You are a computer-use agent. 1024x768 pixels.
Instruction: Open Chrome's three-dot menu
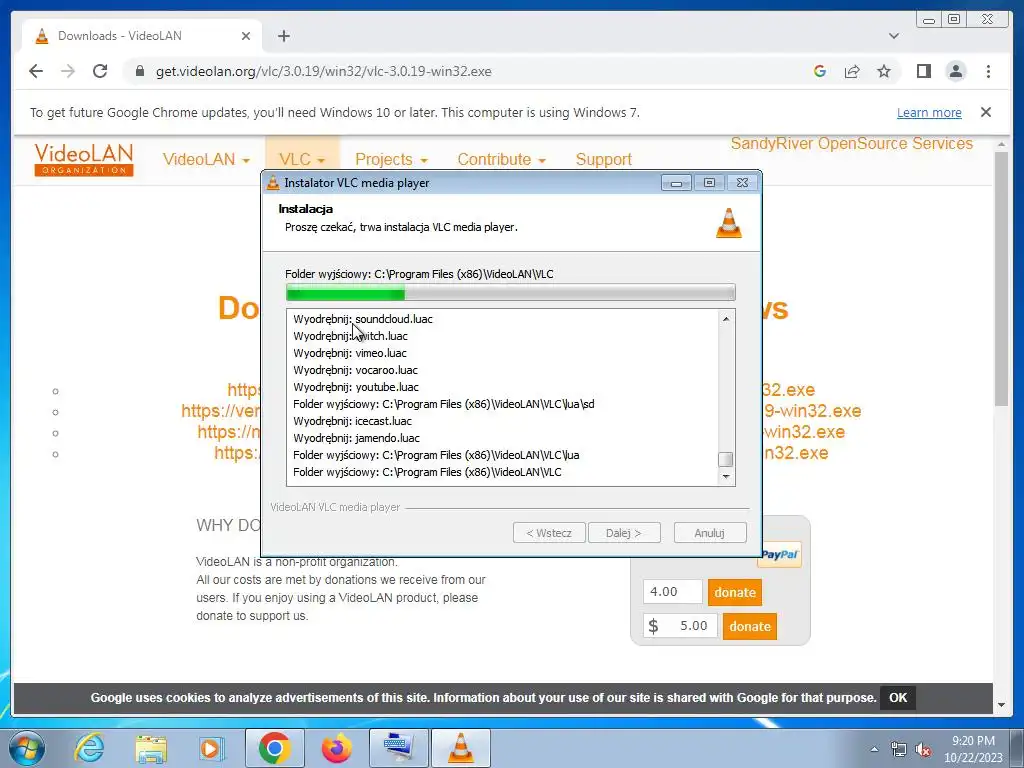point(988,71)
